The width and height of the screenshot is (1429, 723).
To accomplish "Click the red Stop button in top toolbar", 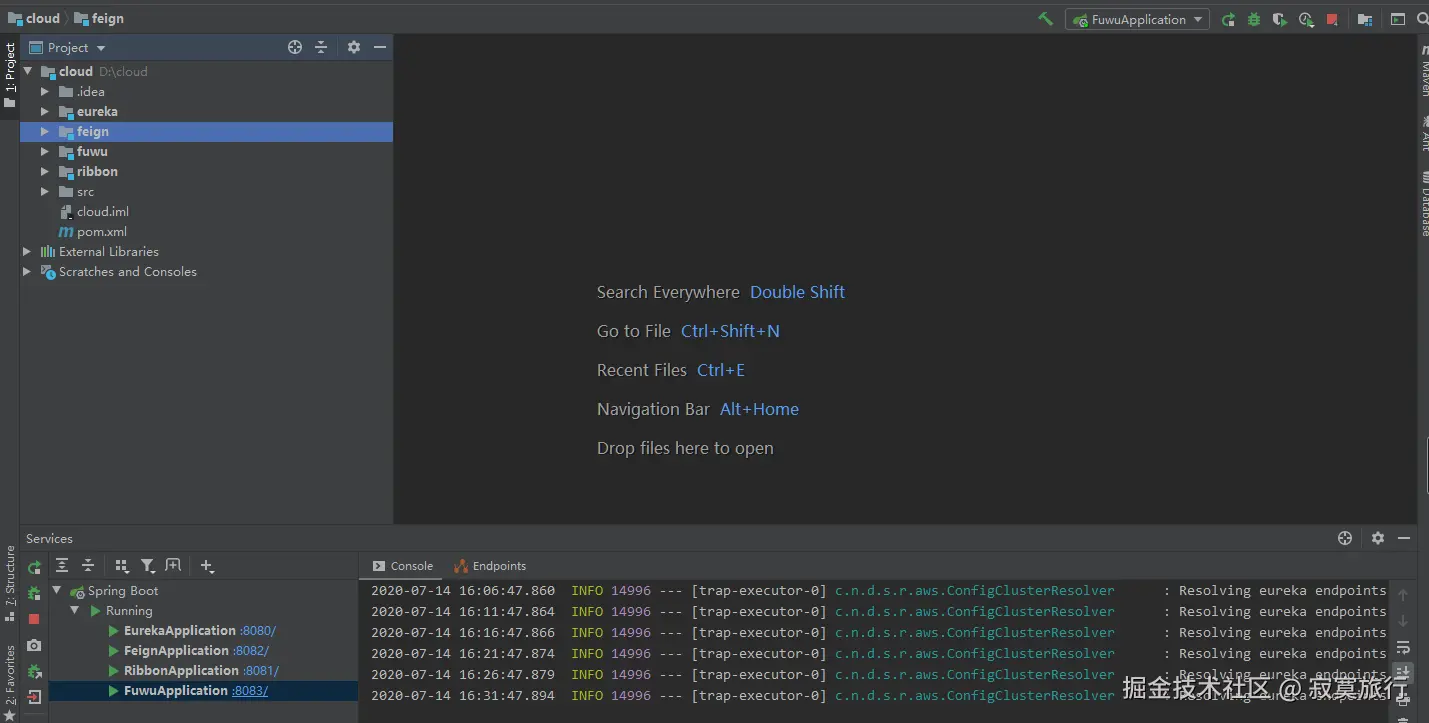I will click(x=1332, y=19).
